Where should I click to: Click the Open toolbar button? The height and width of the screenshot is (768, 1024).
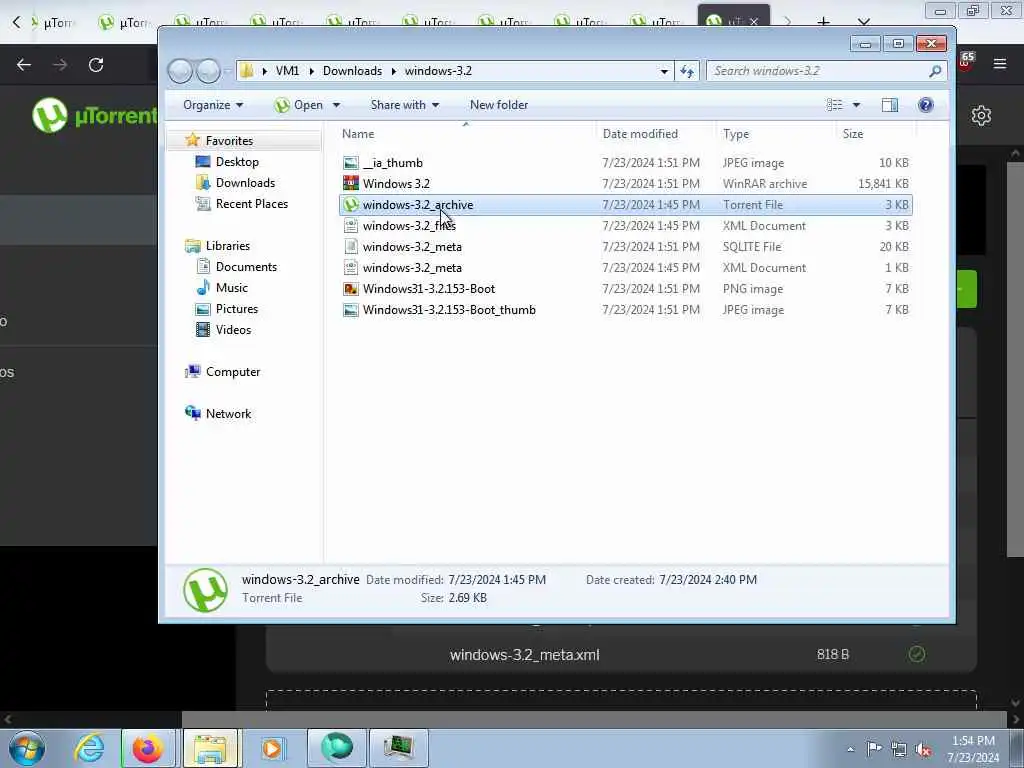(299, 105)
